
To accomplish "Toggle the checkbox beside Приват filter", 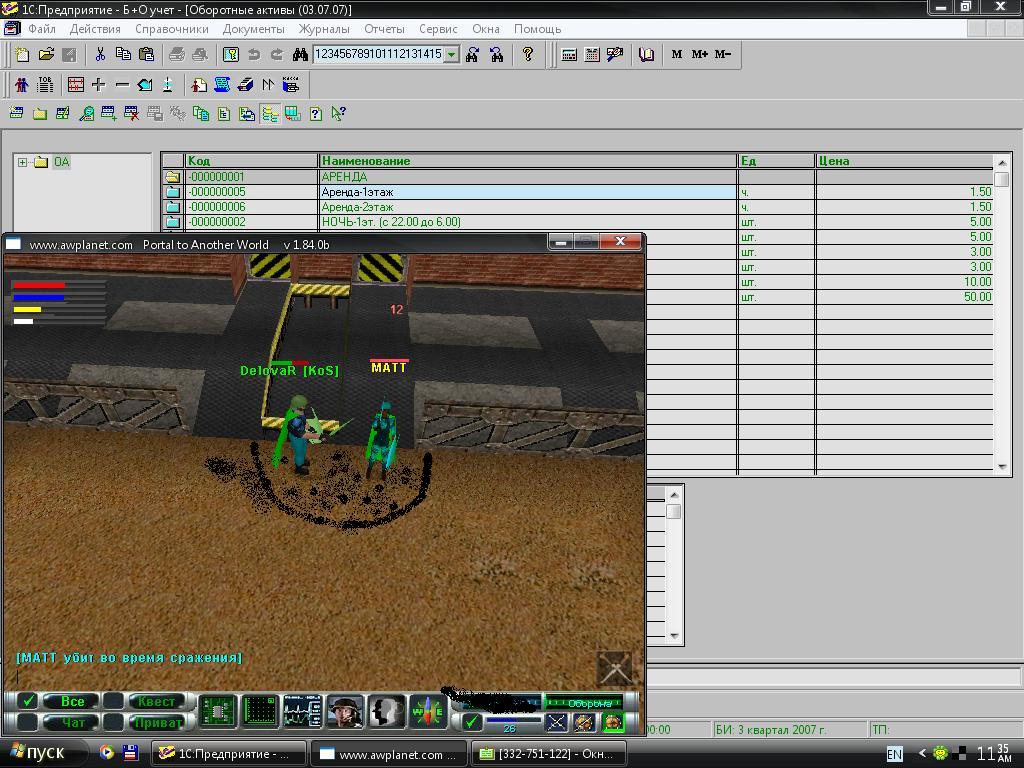I will click(x=113, y=722).
